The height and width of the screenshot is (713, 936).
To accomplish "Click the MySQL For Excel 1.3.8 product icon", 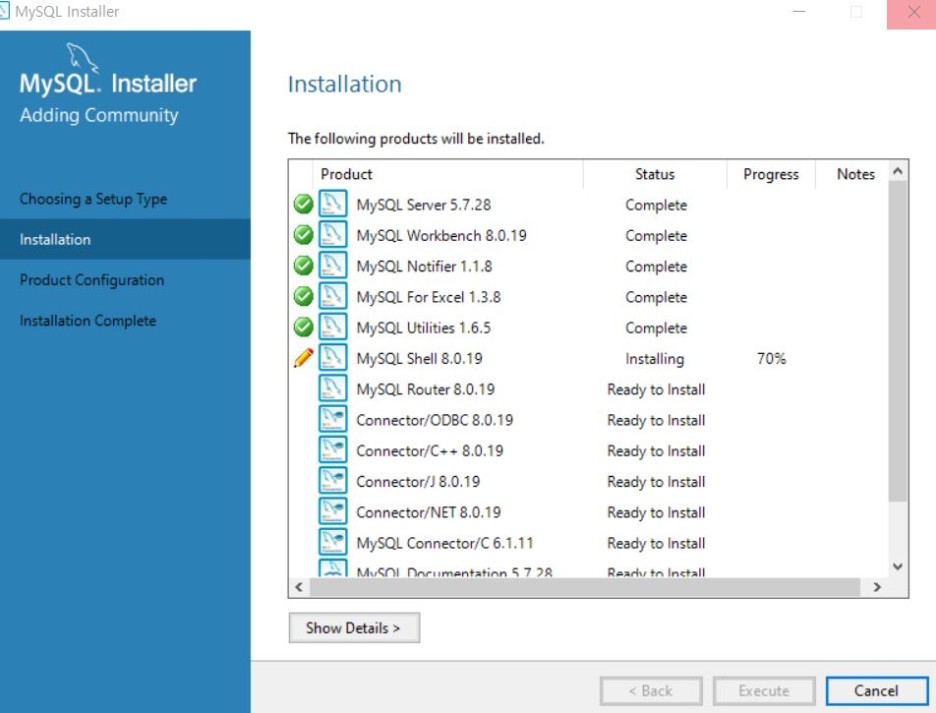I will click(332, 296).
